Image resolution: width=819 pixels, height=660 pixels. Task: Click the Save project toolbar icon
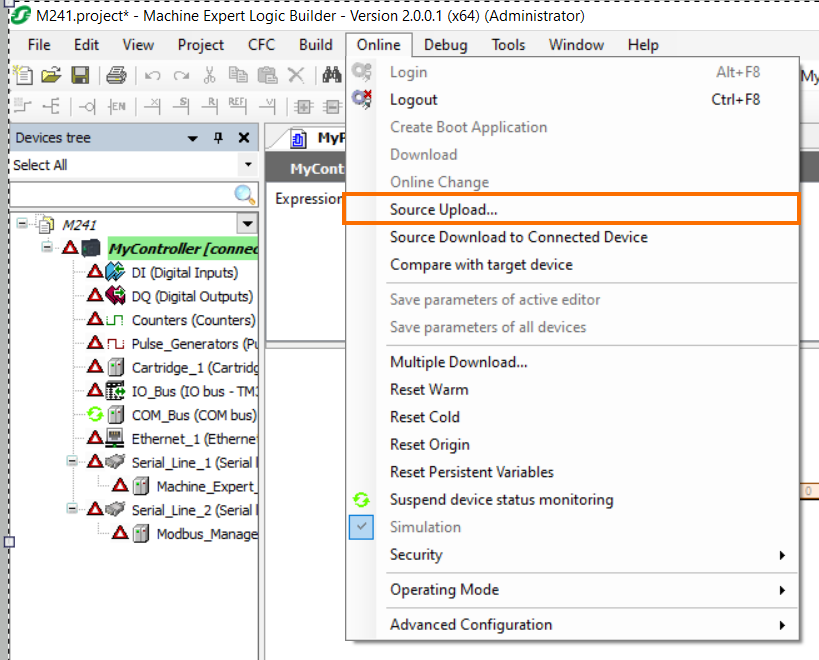tap(80, 75)
